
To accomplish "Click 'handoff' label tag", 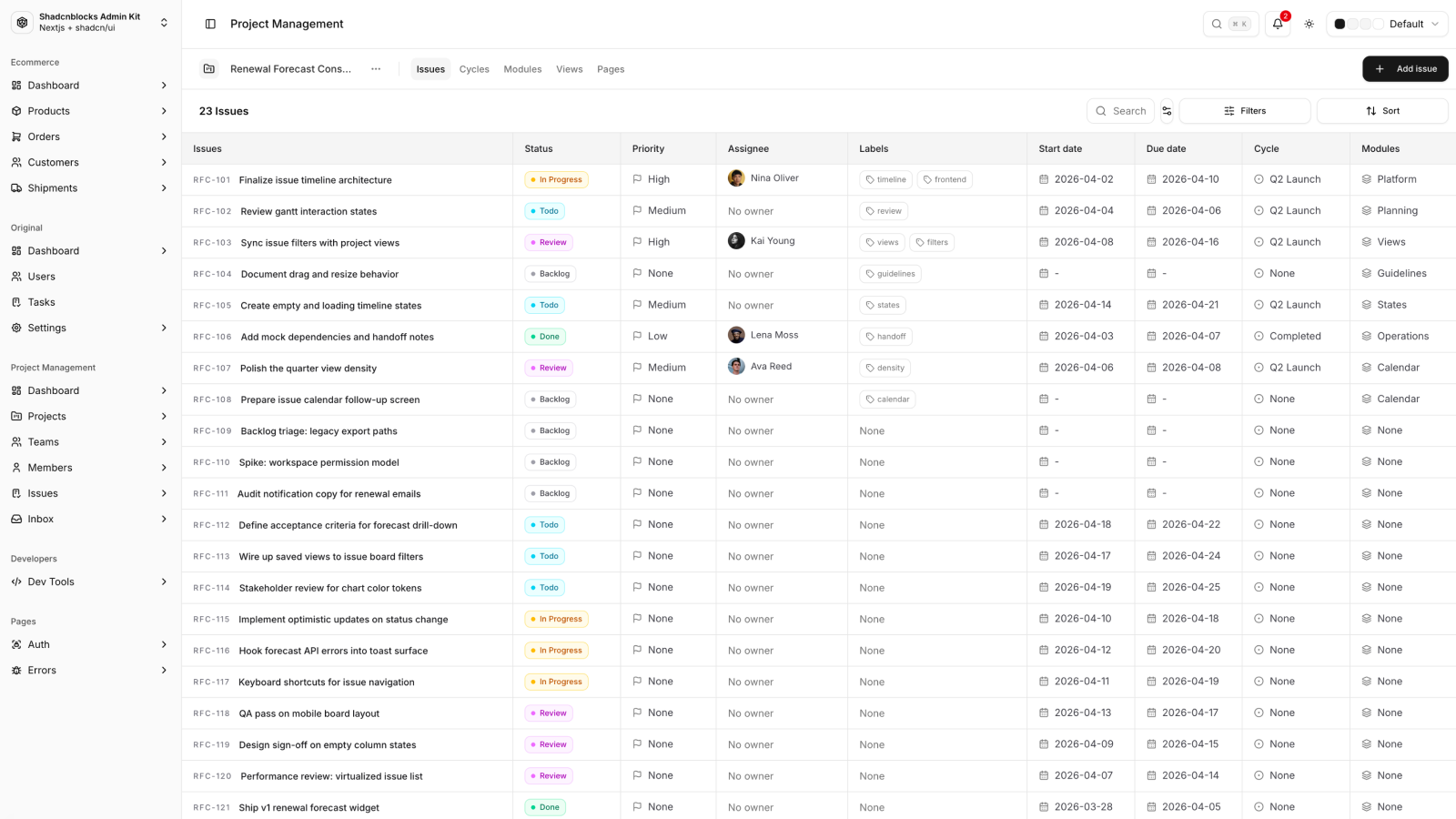I will [x=886, y=337].
